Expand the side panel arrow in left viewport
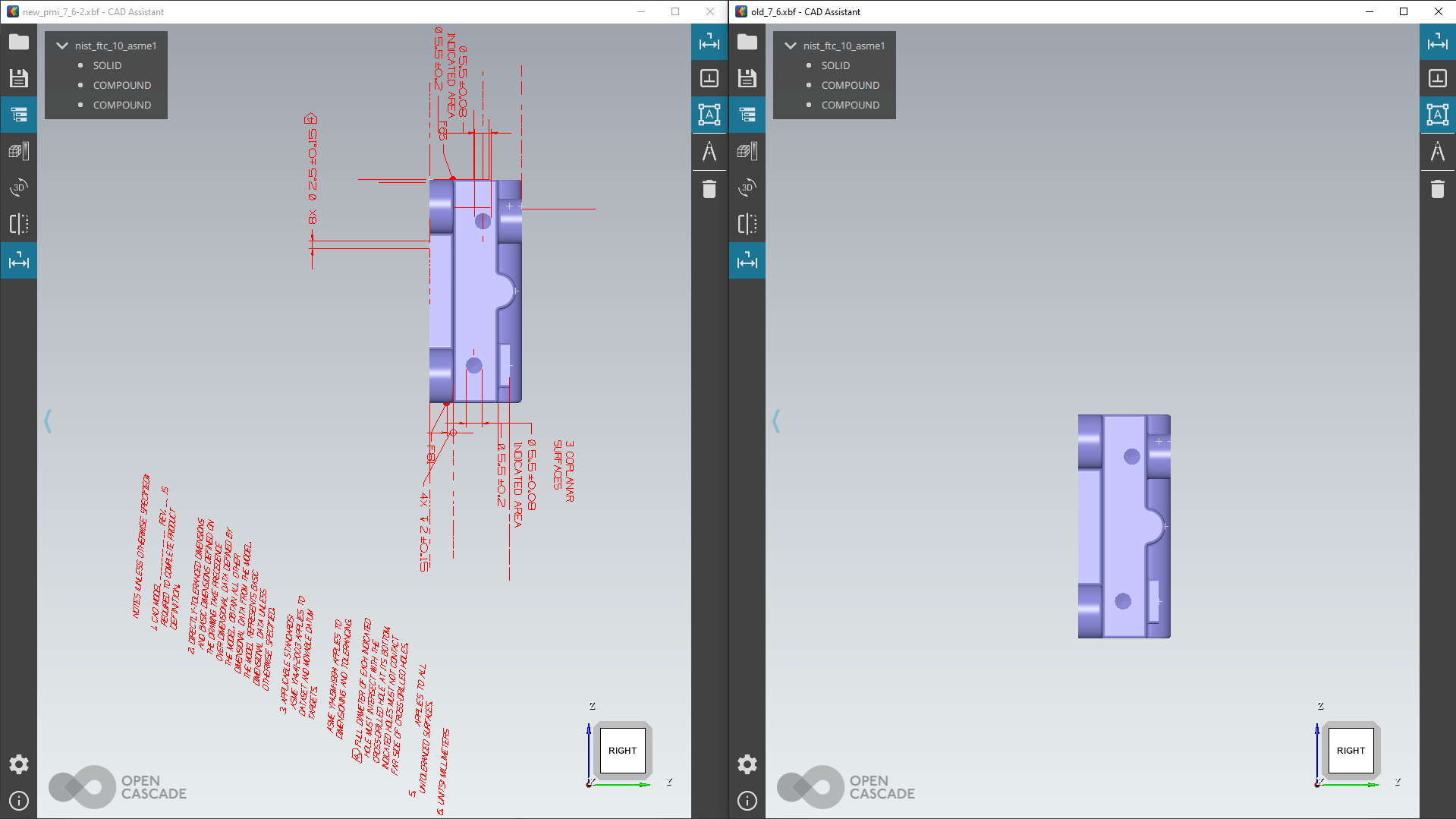The image size is (1456, 819). coord(48,421)
